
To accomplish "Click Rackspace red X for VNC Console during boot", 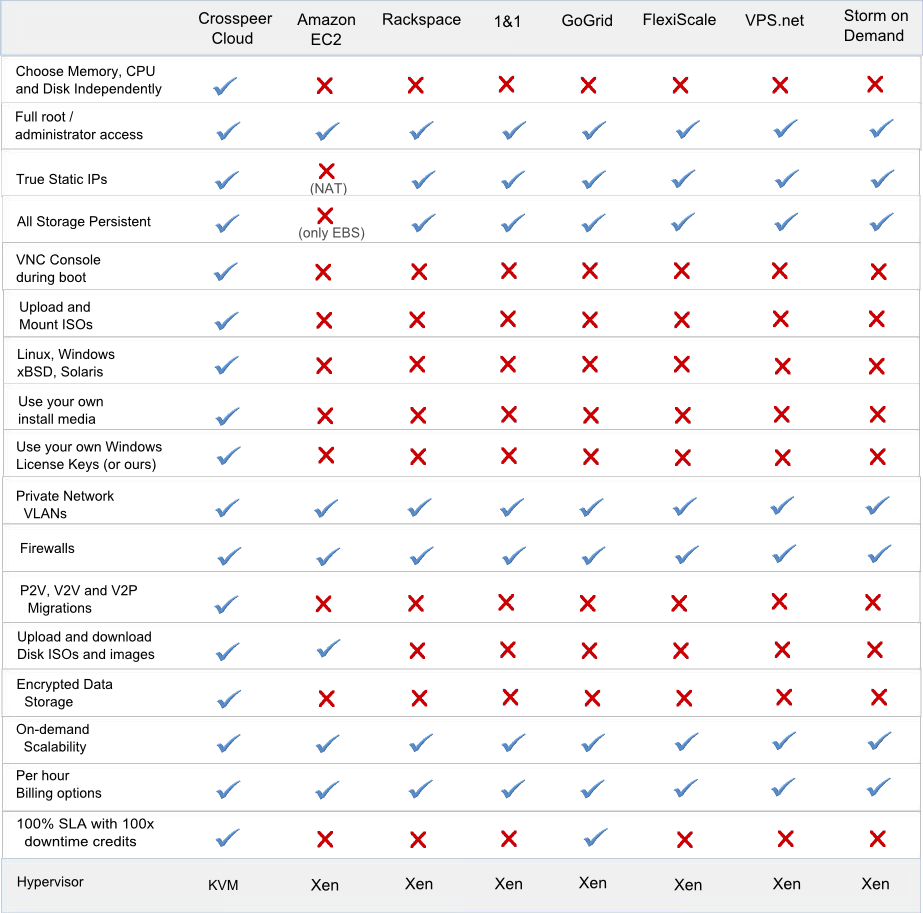I will [419, 272].
